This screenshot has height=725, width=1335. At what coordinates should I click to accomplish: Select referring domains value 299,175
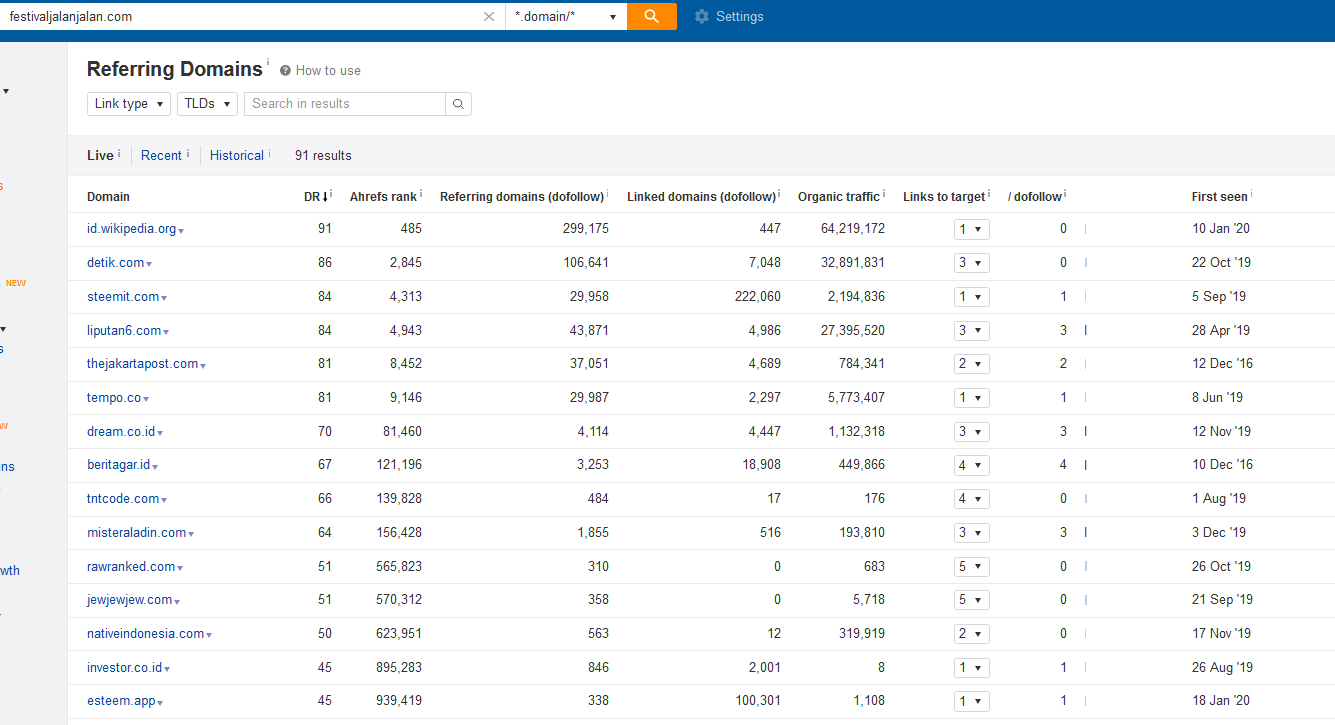coord(585,229)
